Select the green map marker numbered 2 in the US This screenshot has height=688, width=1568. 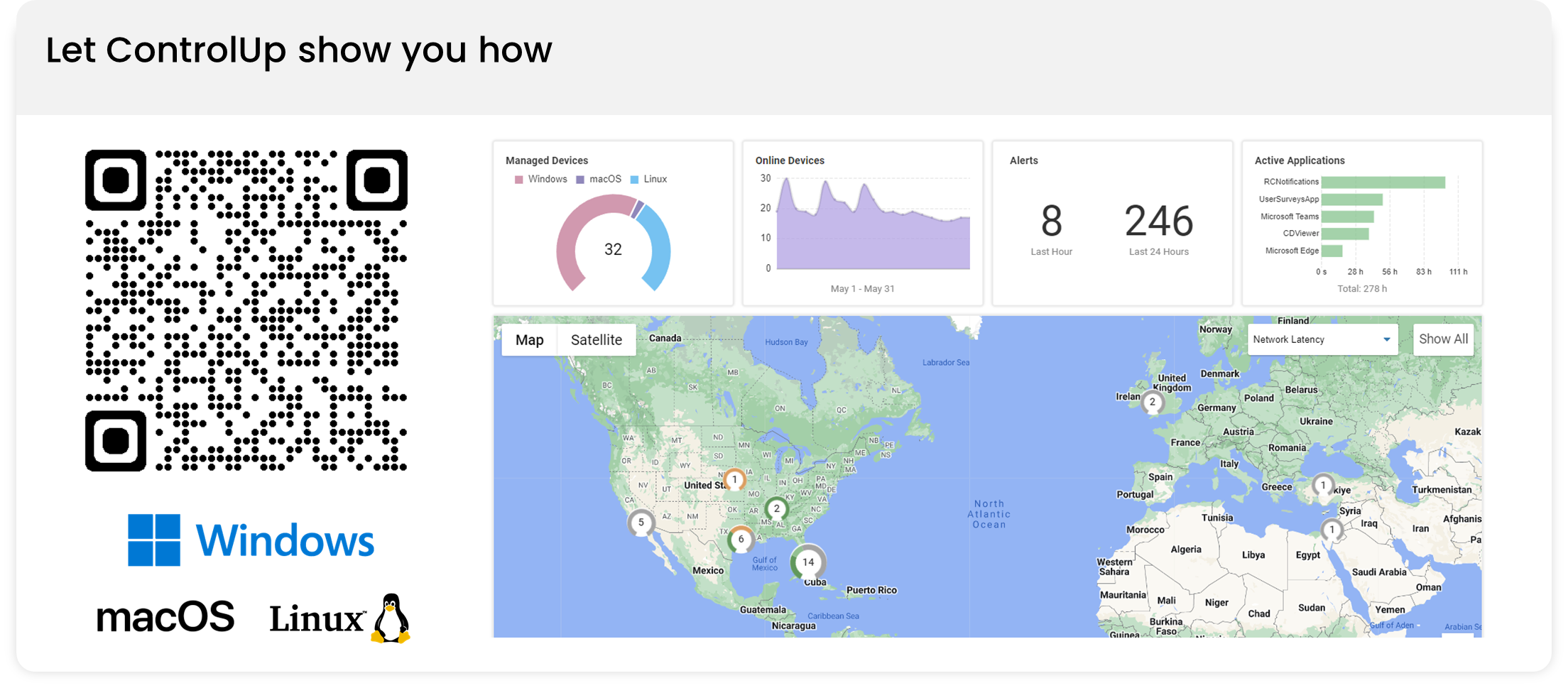pos(776,508)
